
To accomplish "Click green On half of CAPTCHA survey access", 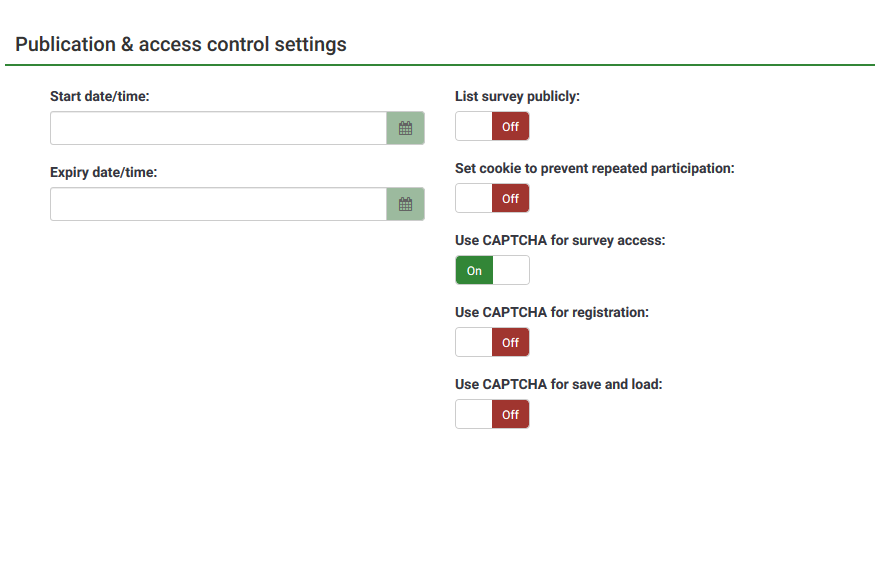I will coord(474,271).
